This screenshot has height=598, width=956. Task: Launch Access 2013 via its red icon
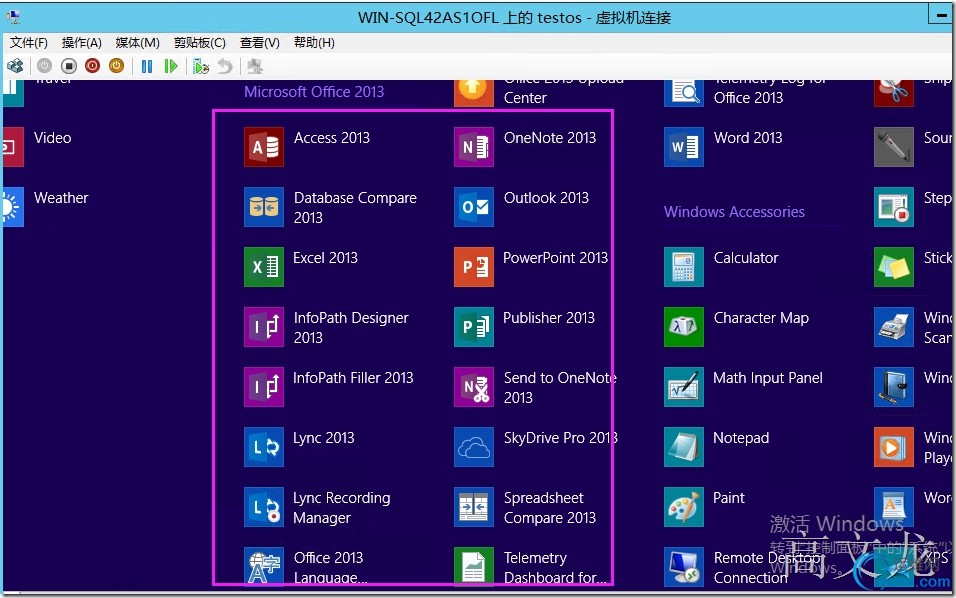(264, 147)
